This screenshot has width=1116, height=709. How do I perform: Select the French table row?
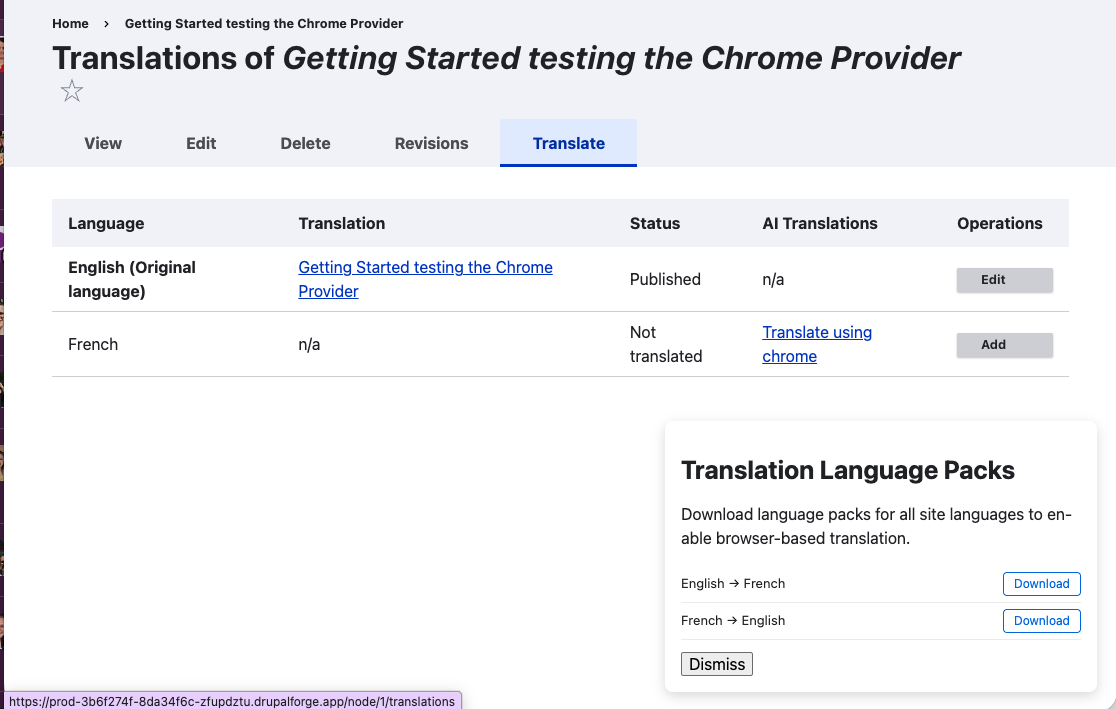92,344
